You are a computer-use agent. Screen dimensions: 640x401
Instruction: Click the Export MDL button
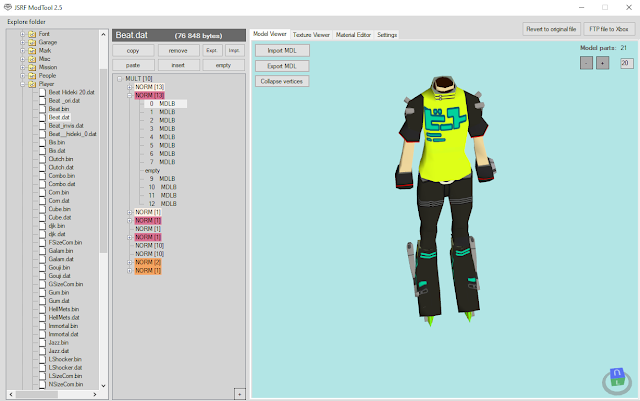tap(282, 66)
